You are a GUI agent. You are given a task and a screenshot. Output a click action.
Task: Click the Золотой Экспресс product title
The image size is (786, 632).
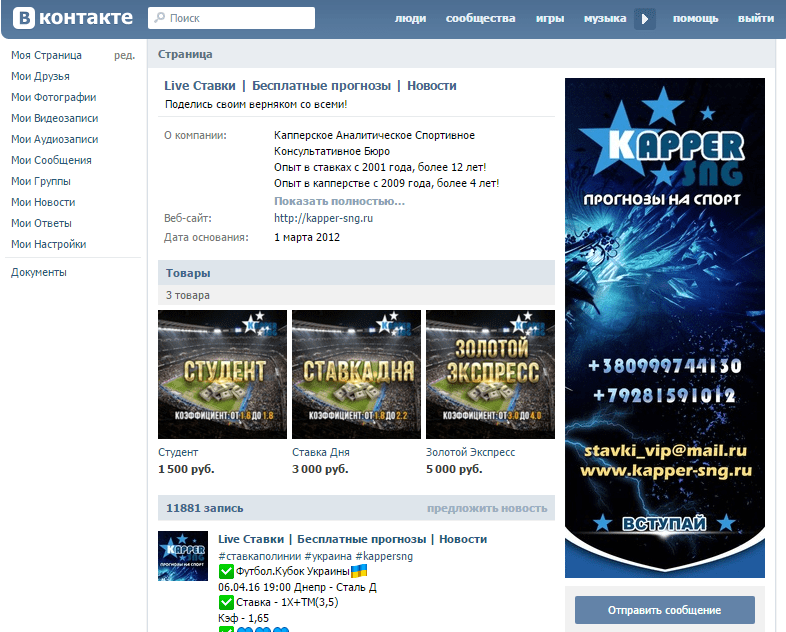[x=471, y=452]
